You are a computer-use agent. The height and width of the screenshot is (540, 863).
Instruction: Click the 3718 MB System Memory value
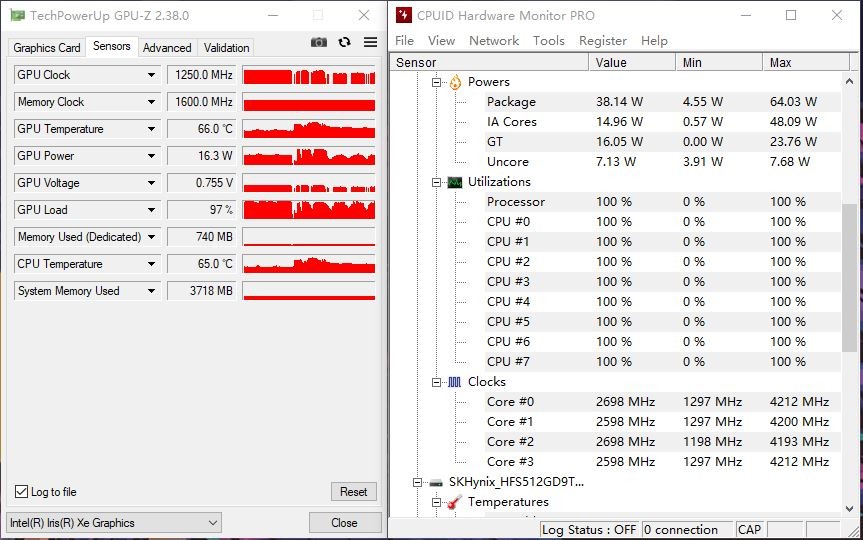pos(202,291)
